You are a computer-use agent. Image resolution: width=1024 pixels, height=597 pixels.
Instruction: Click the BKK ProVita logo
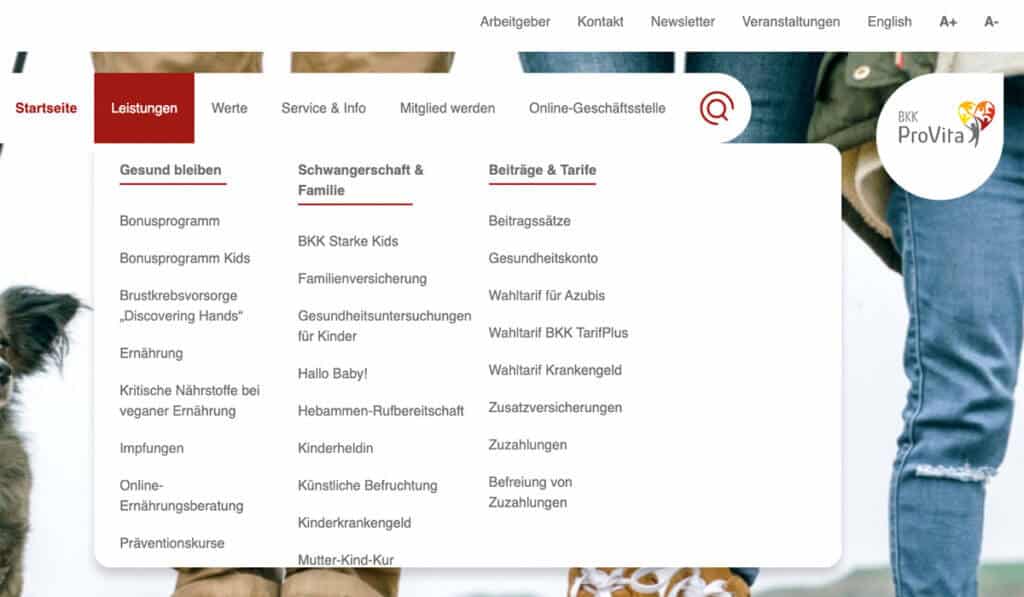pyautogui.click(x=940, y=128)
